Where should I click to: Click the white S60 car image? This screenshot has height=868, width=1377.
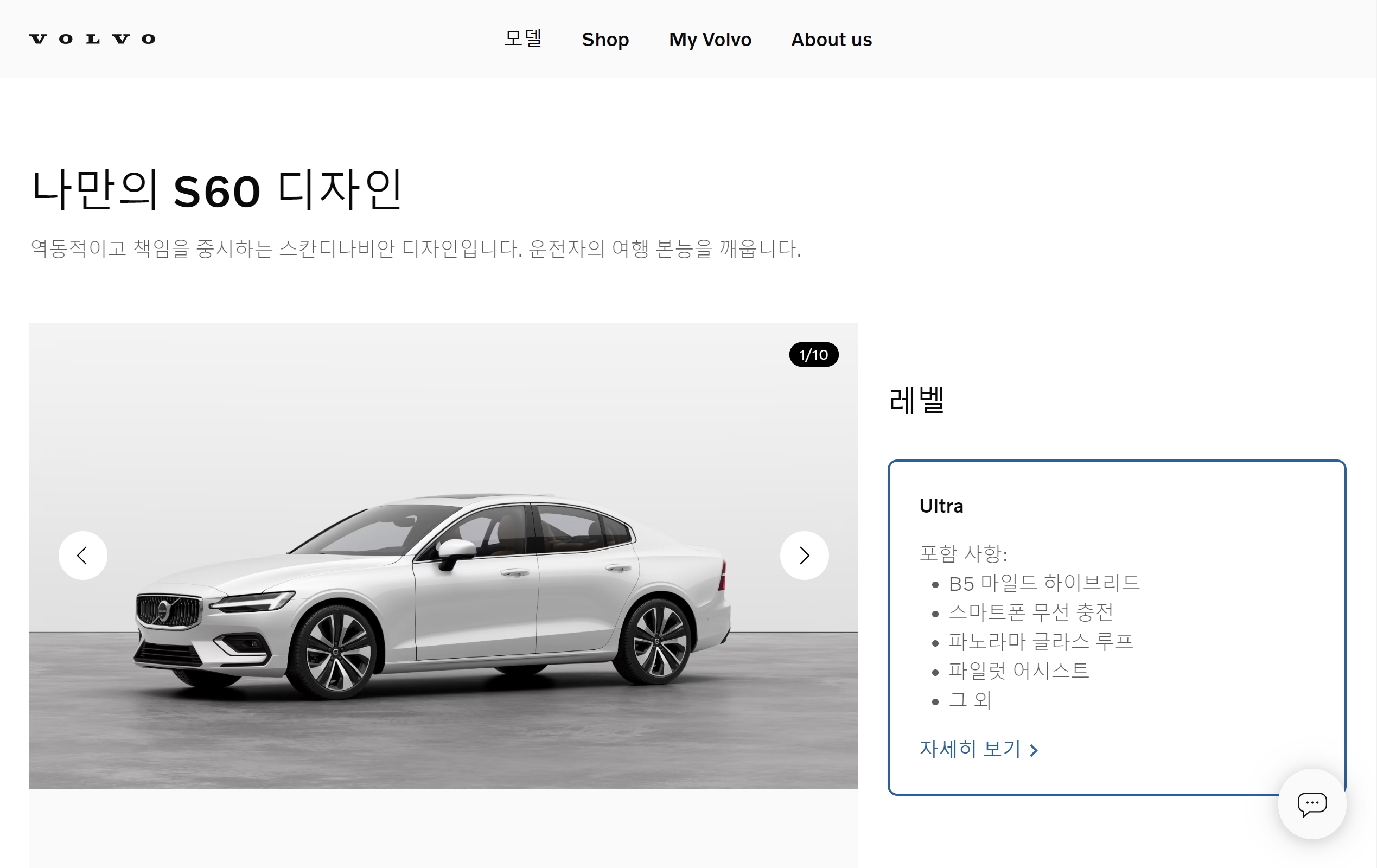pyautogui.click(x=432, y=595)
